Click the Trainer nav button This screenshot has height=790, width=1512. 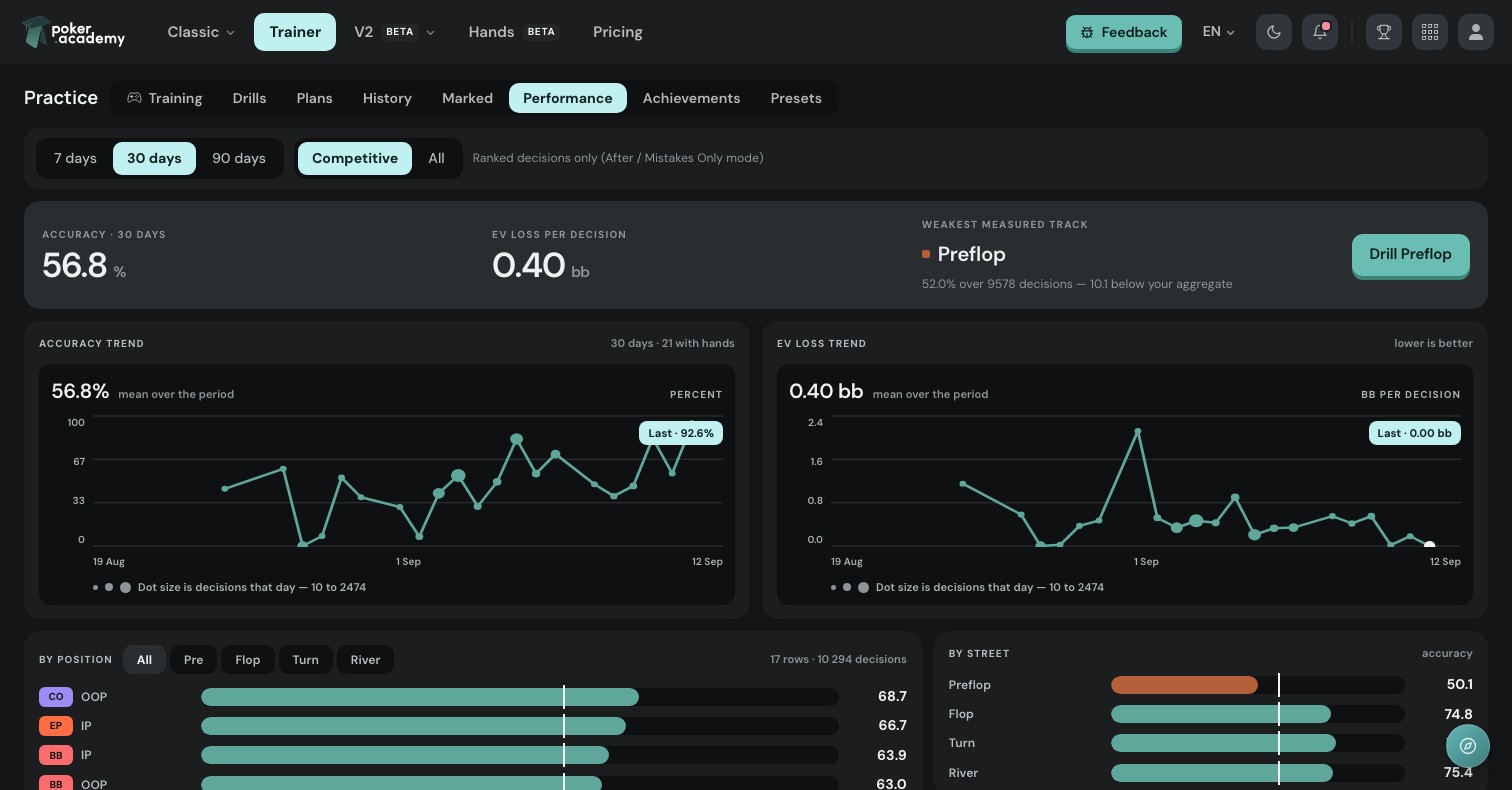click(295, 32)
